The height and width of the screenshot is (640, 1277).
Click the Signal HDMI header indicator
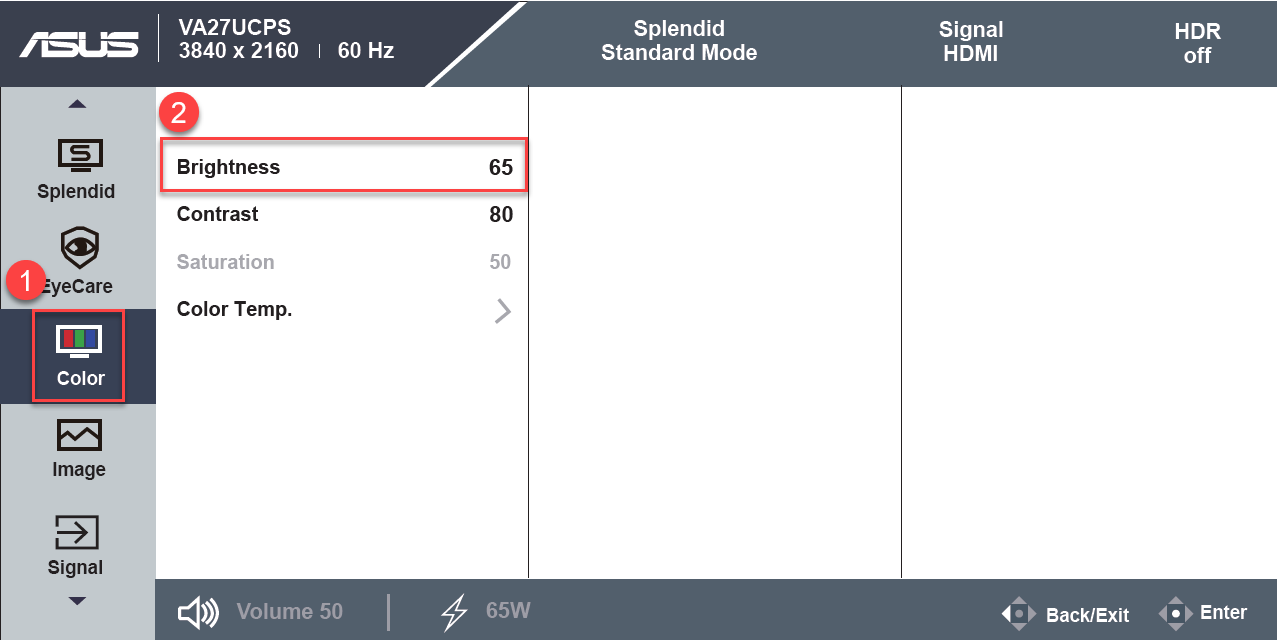971,42
